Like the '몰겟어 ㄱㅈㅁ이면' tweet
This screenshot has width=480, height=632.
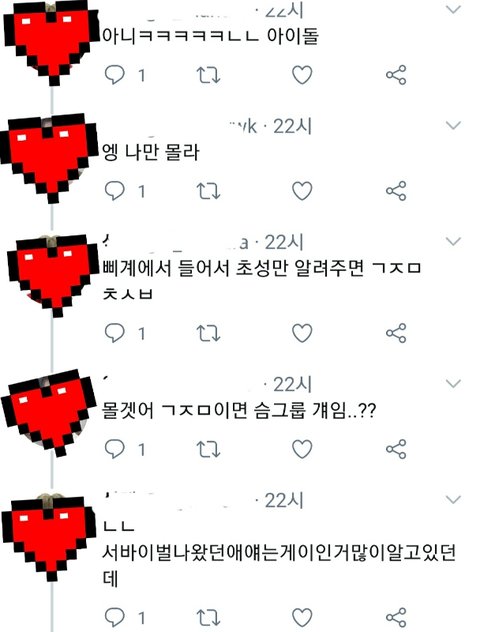302,449
